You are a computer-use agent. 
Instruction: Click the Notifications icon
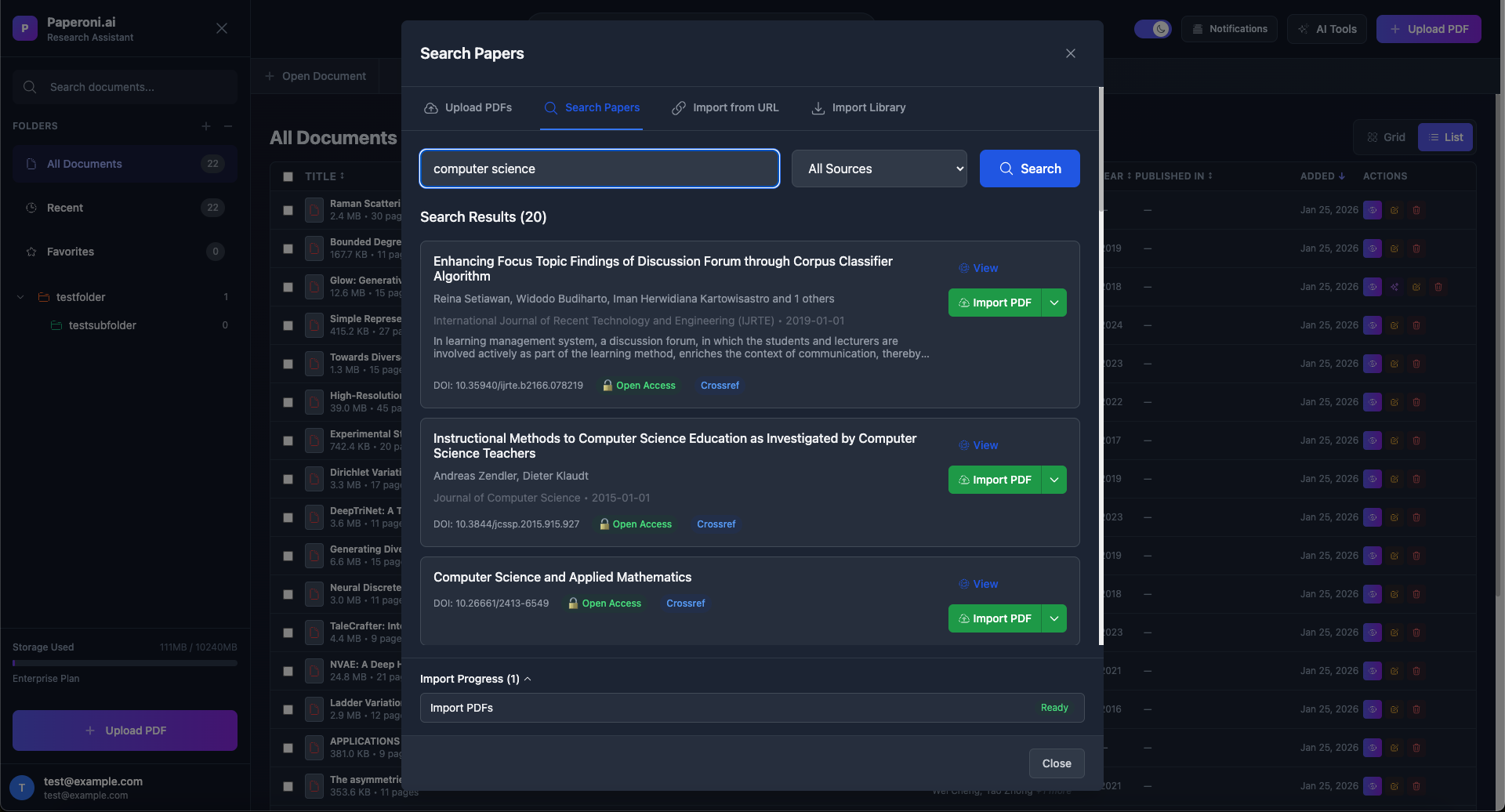click(1228, 28)
